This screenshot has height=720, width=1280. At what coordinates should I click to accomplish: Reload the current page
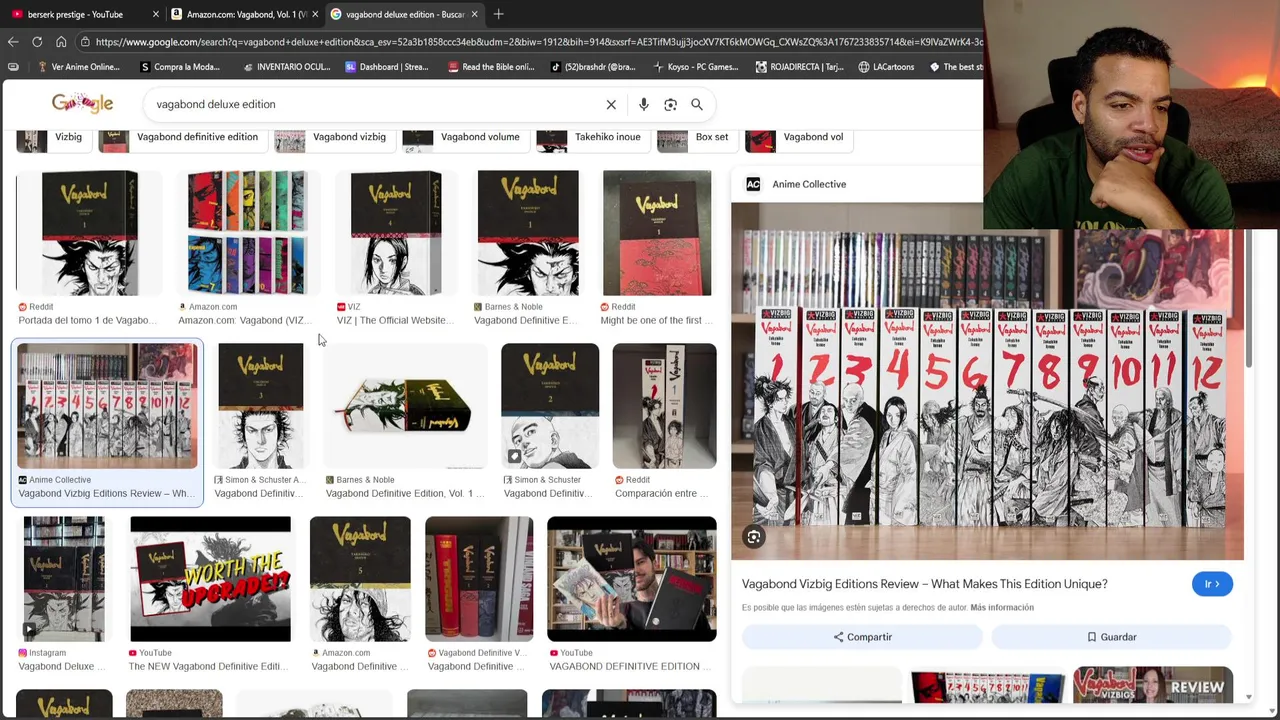tap(37, 42)
